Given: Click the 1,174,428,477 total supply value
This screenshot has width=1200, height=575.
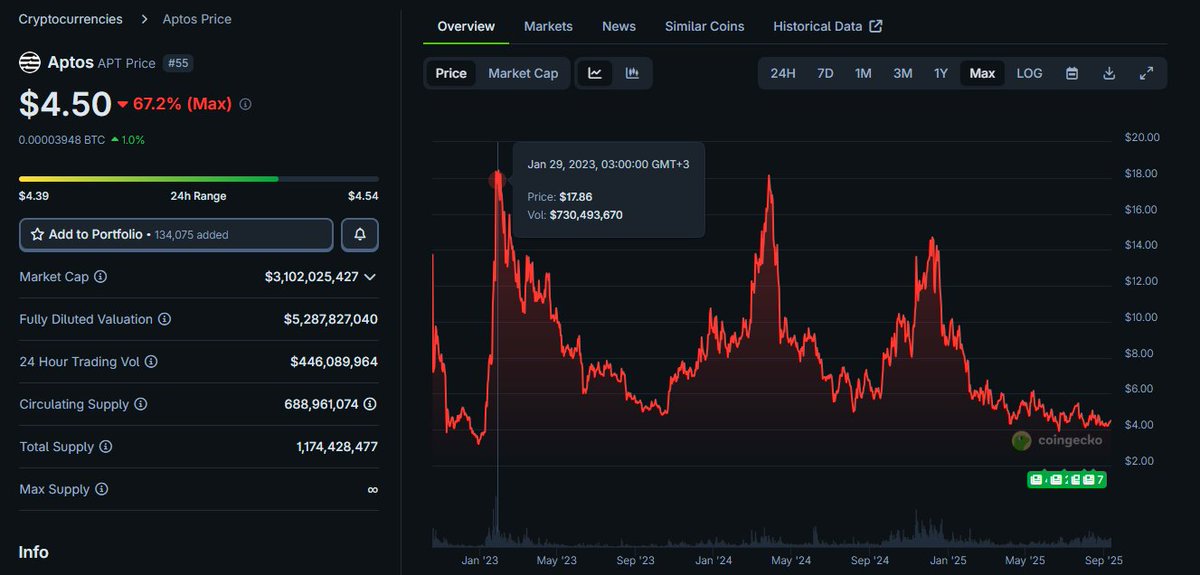Looking at the screenshot, I should 337,447.
